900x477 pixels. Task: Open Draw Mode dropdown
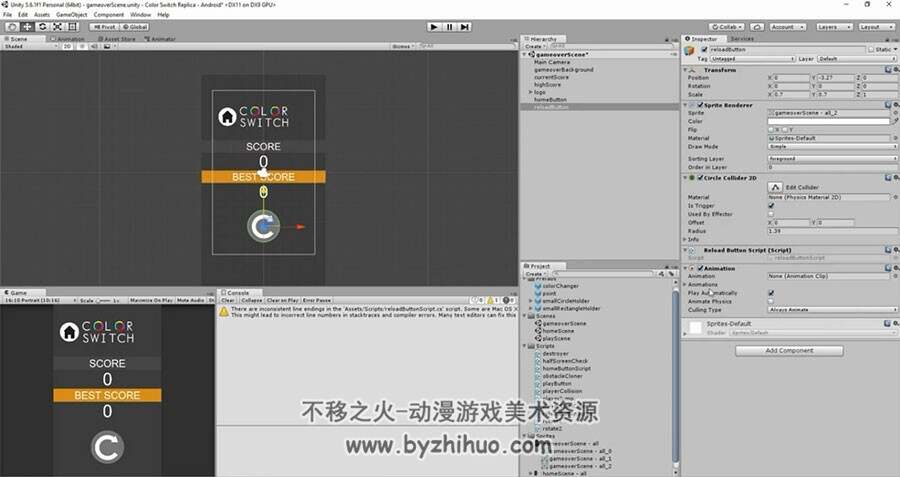coord(833,147)
